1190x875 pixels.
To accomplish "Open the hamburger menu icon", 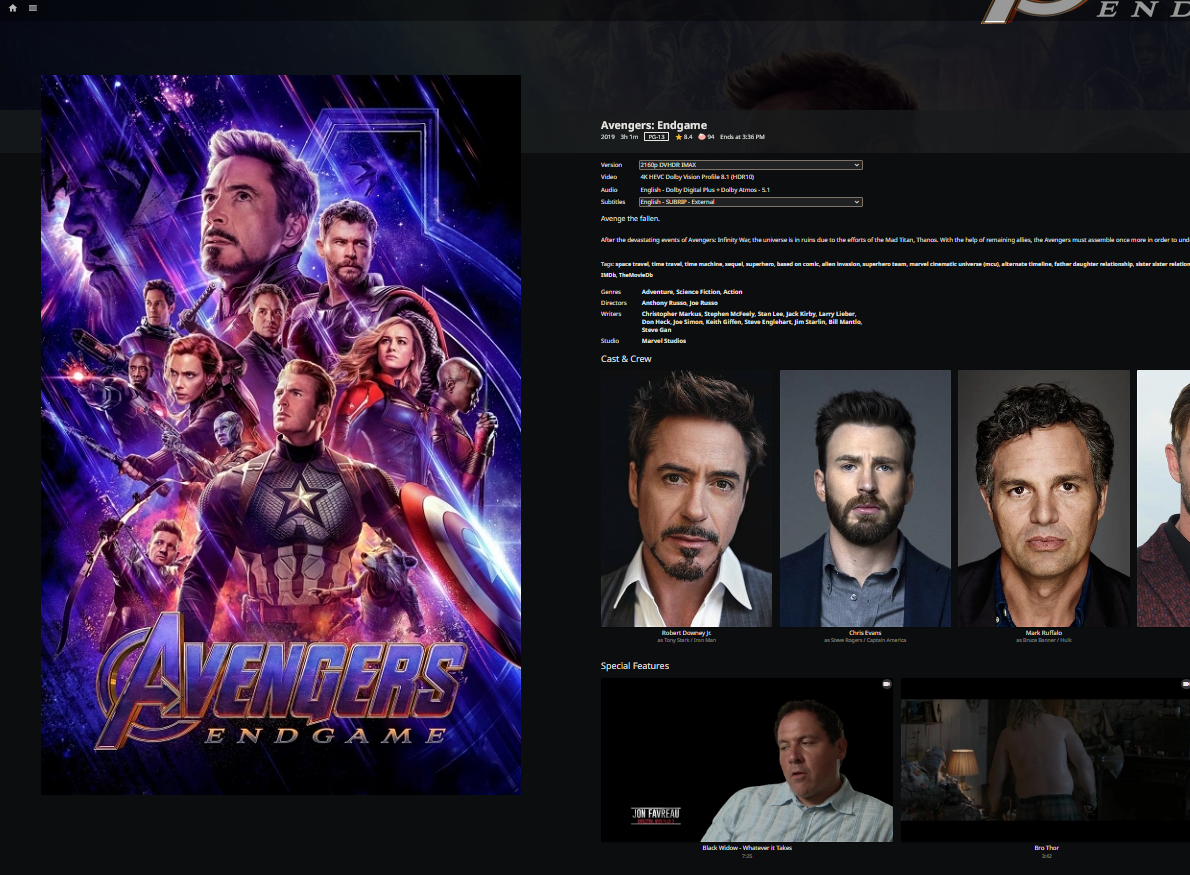I will (33, 8).
